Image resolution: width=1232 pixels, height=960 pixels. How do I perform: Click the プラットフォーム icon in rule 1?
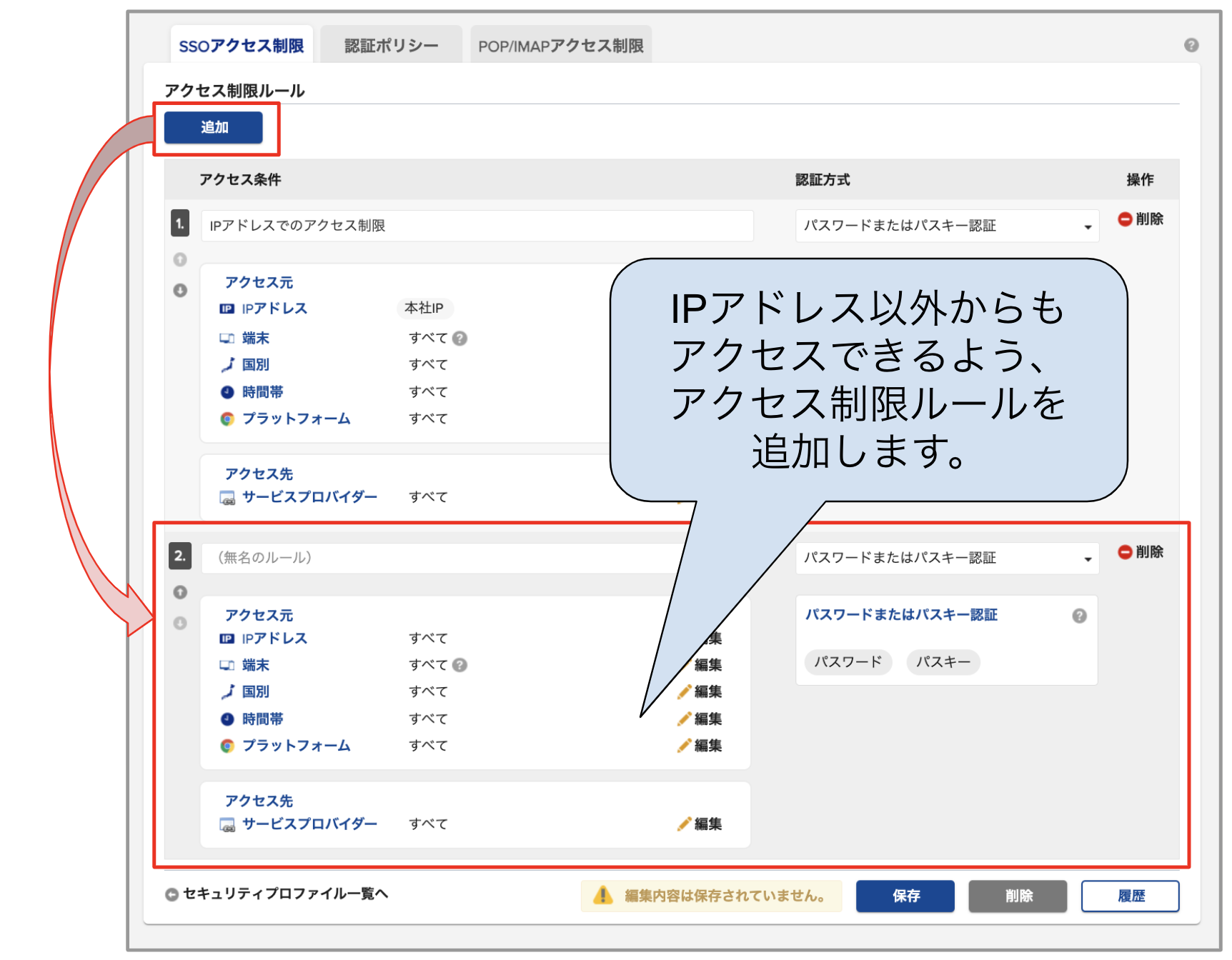point(227,419)
